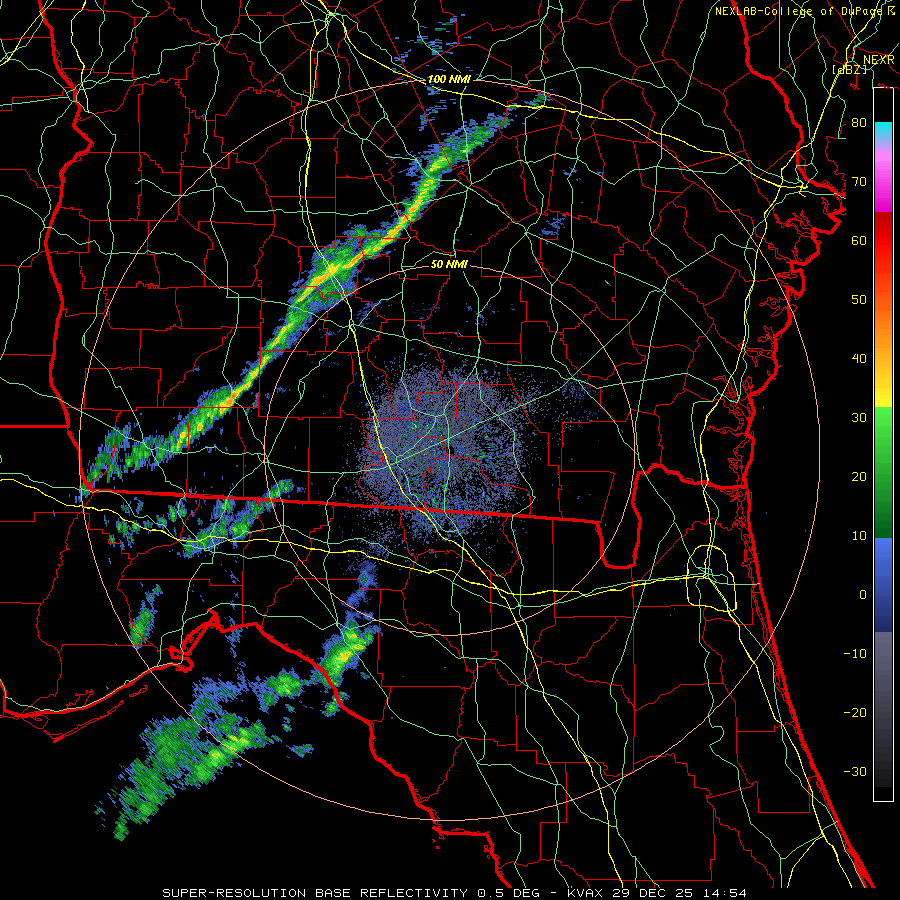
Task: Click the 10 value on reflectivity scale
Action: (x=859, y=536)
